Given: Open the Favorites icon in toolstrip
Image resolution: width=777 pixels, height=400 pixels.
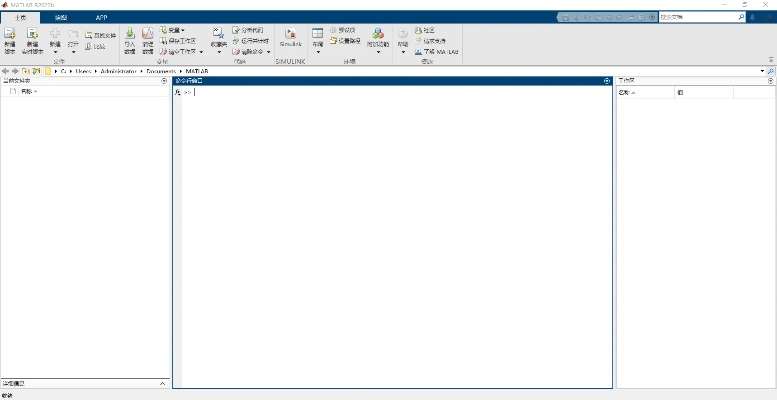Looking at the screenshot, I should (x=219, y=38).
